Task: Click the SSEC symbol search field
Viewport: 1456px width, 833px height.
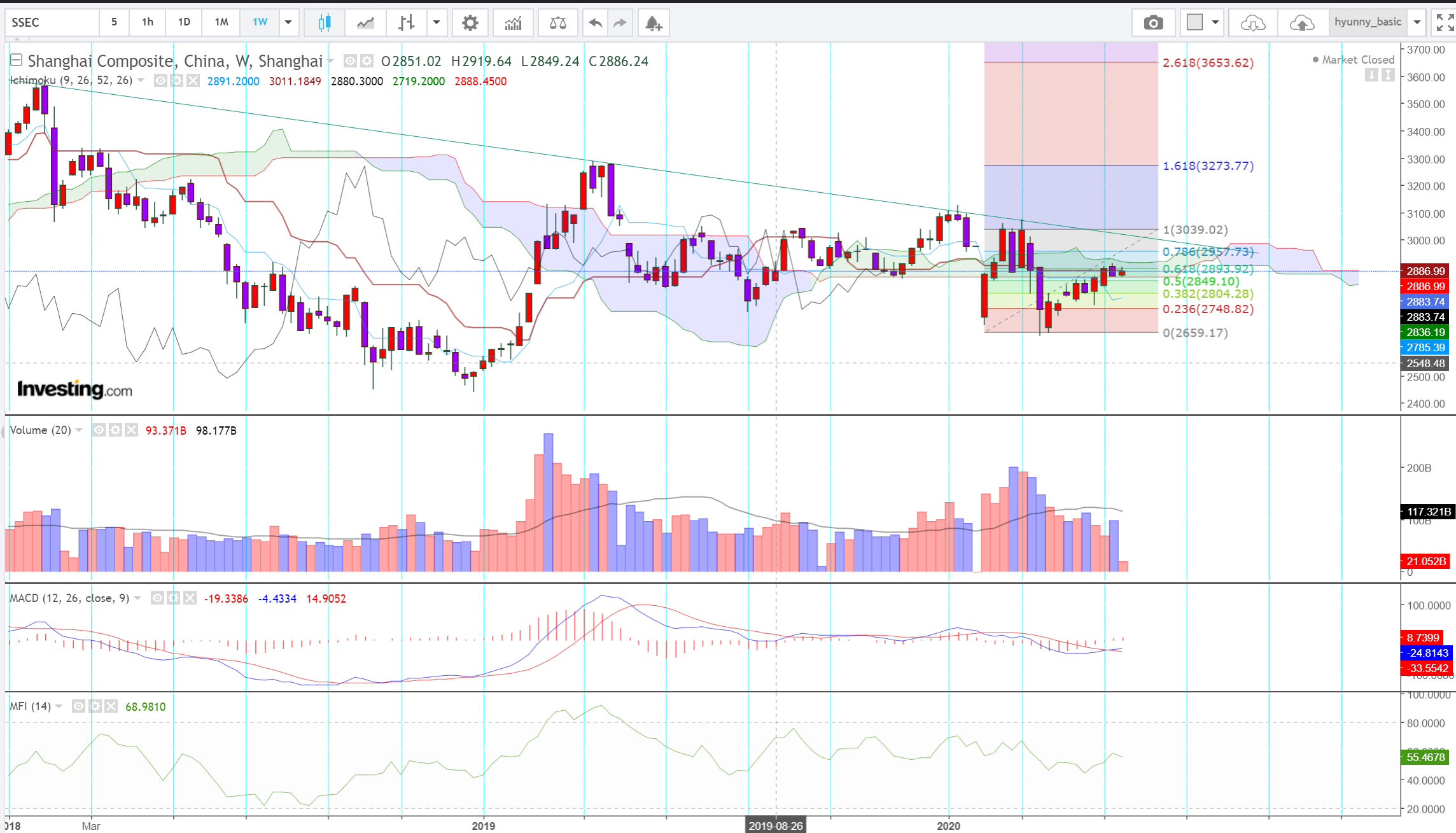Action: [x=52, y=22]
